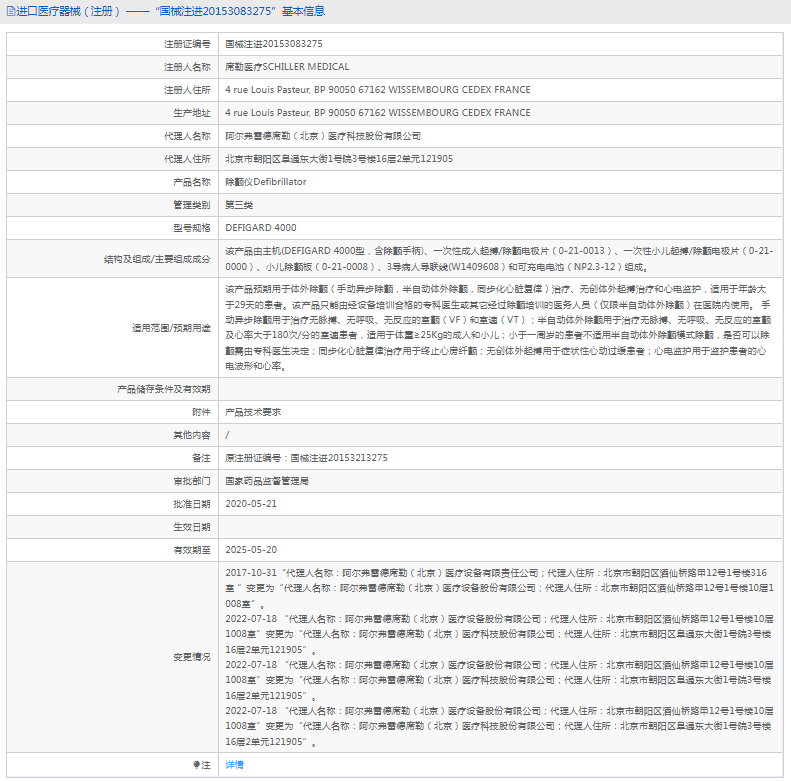Click approval authority 国家药品监督管理局

click(267, 481)
